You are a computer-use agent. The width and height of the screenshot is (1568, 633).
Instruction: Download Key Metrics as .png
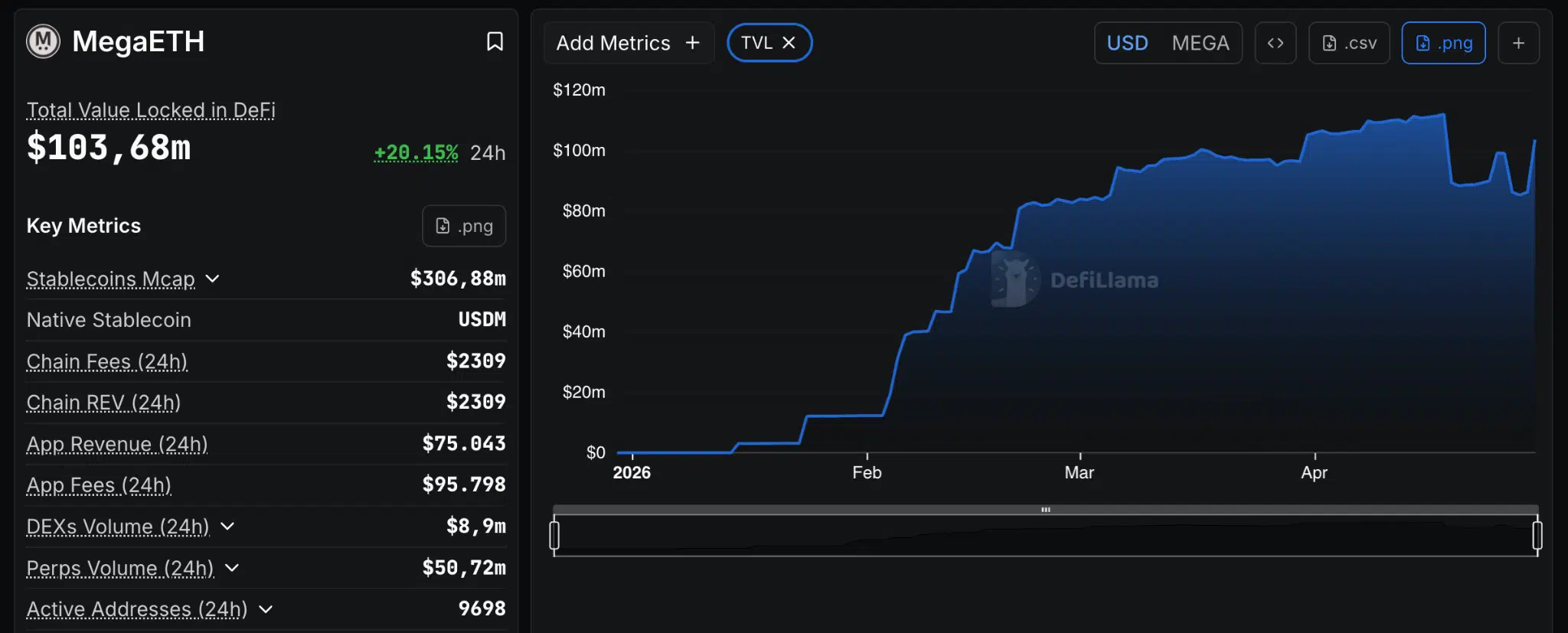coord(464,226)
